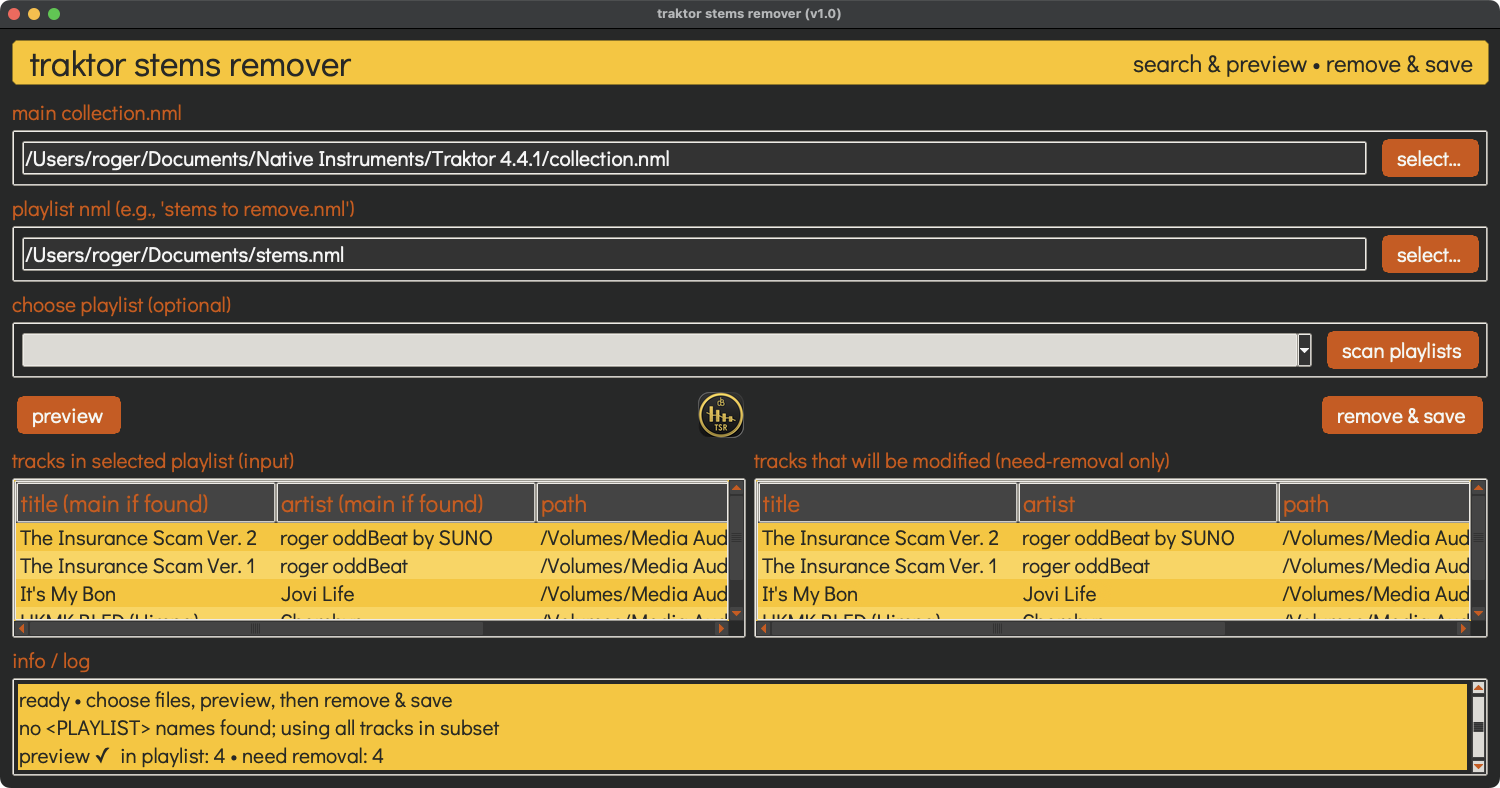This screenshot has width=1500, height=788.
Task: Click modified table horizontal scrollbar left arrow
Action: point(765,629)
